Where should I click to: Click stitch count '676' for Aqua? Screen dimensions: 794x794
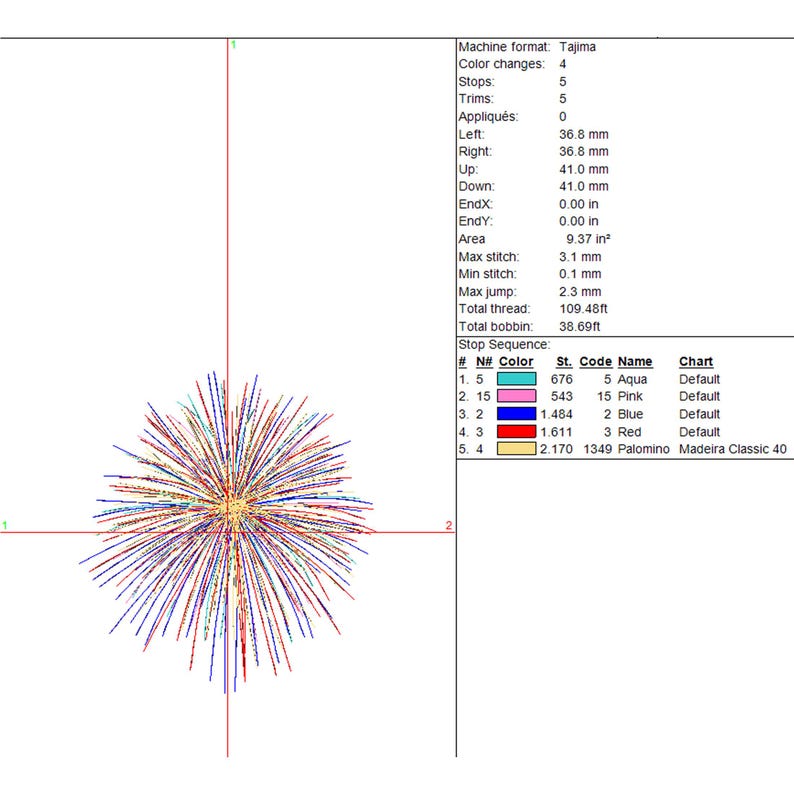562,379
